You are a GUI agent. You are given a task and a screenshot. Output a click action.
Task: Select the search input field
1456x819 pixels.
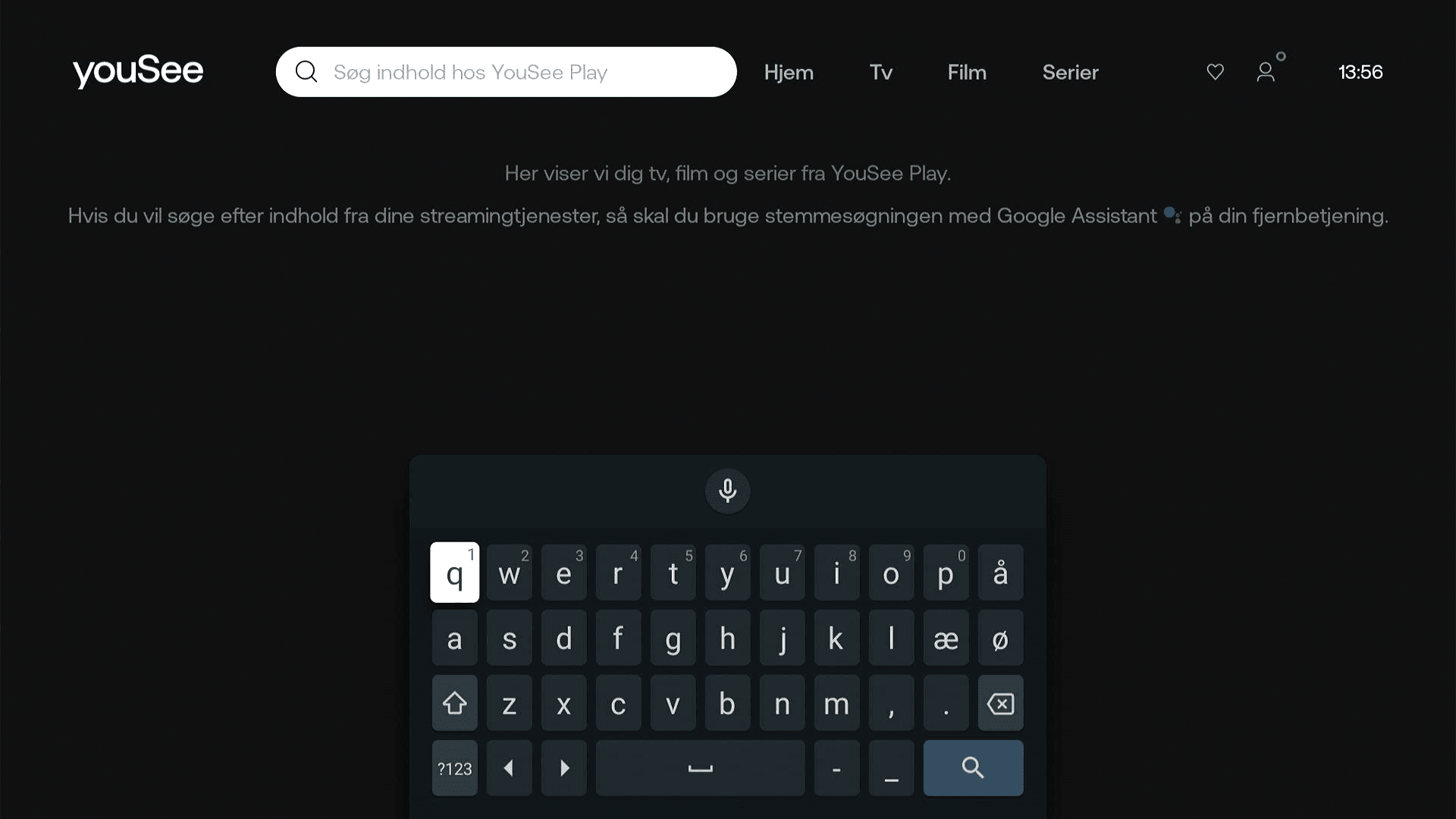(506, 71)
